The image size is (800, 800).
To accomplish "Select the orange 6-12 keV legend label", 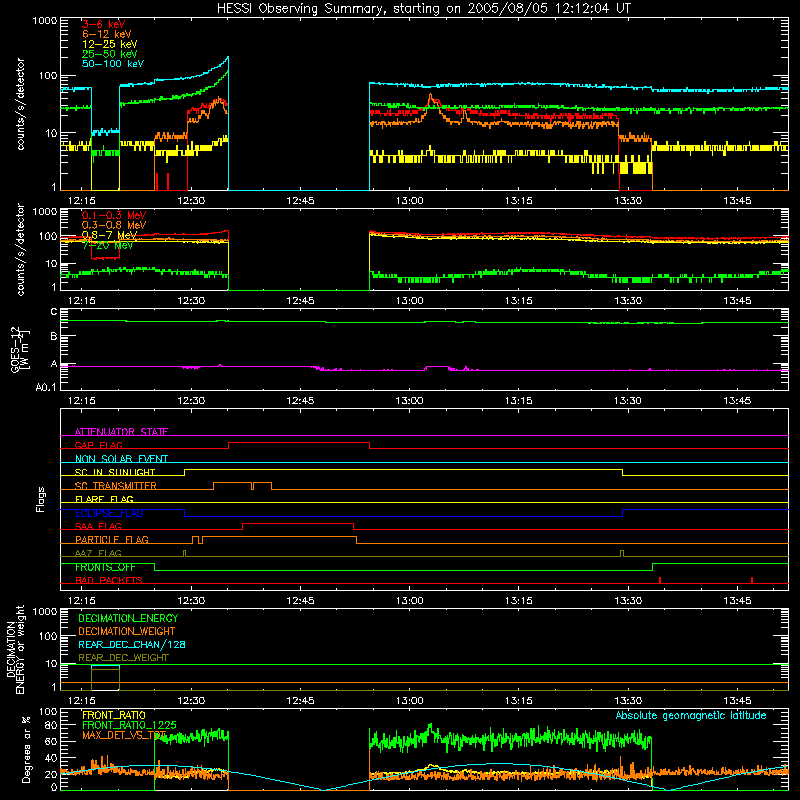I will 107,34.
